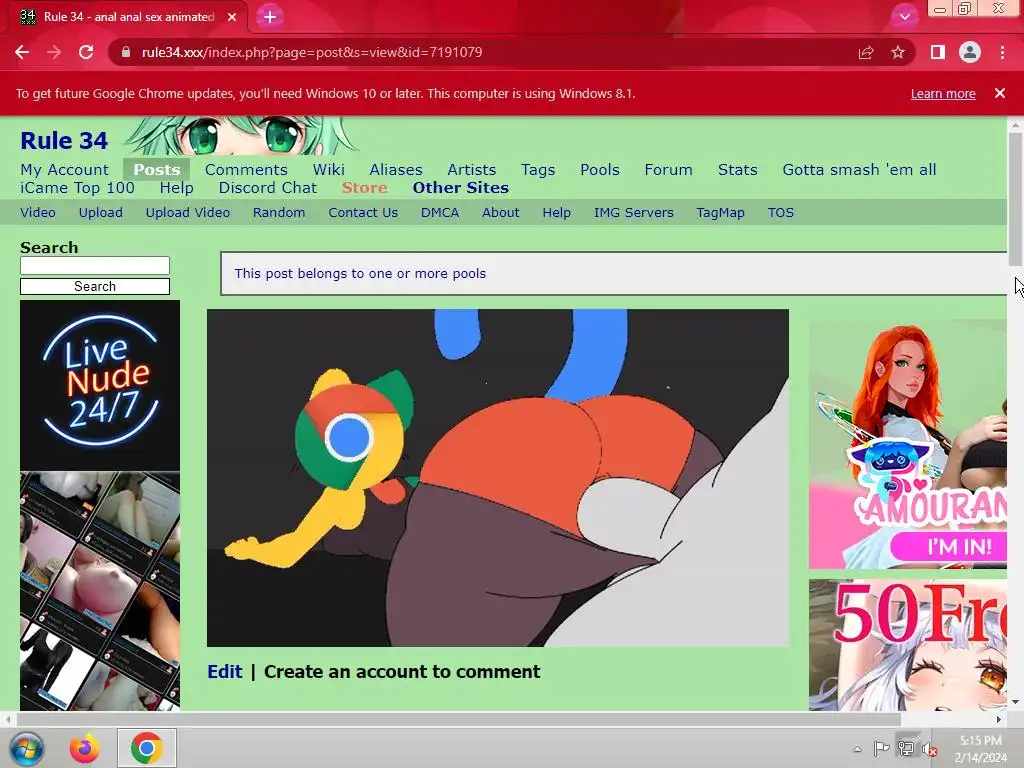Viewport: 1024px width, 768px height.
Task: Focus the site Search text field
Action: click(95, 265)
